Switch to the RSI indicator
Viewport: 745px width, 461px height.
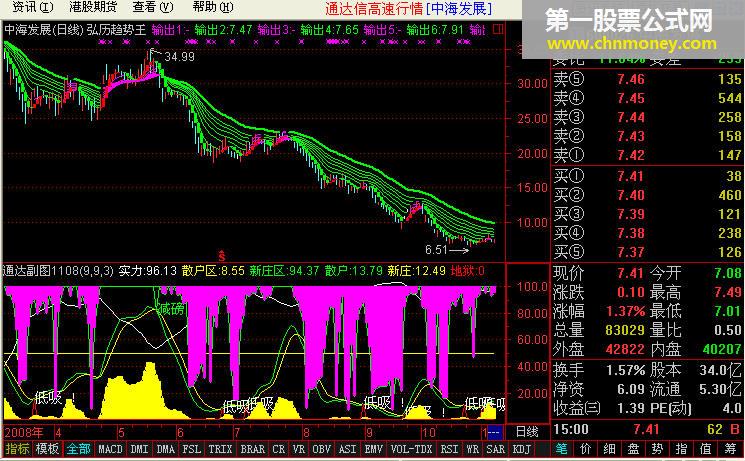tap(449, 449)
